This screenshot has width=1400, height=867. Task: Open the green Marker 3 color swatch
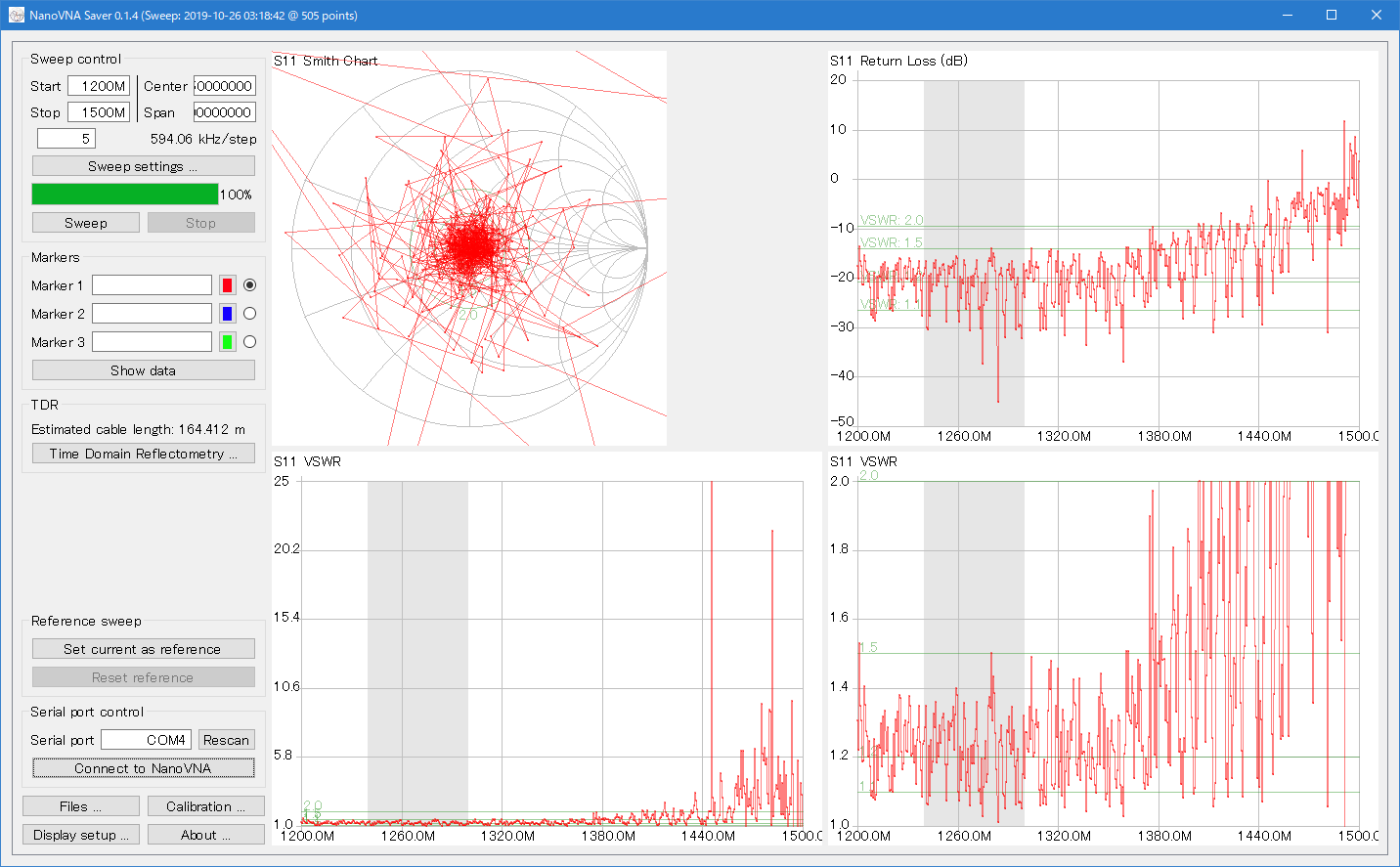[x=227, y=342]
